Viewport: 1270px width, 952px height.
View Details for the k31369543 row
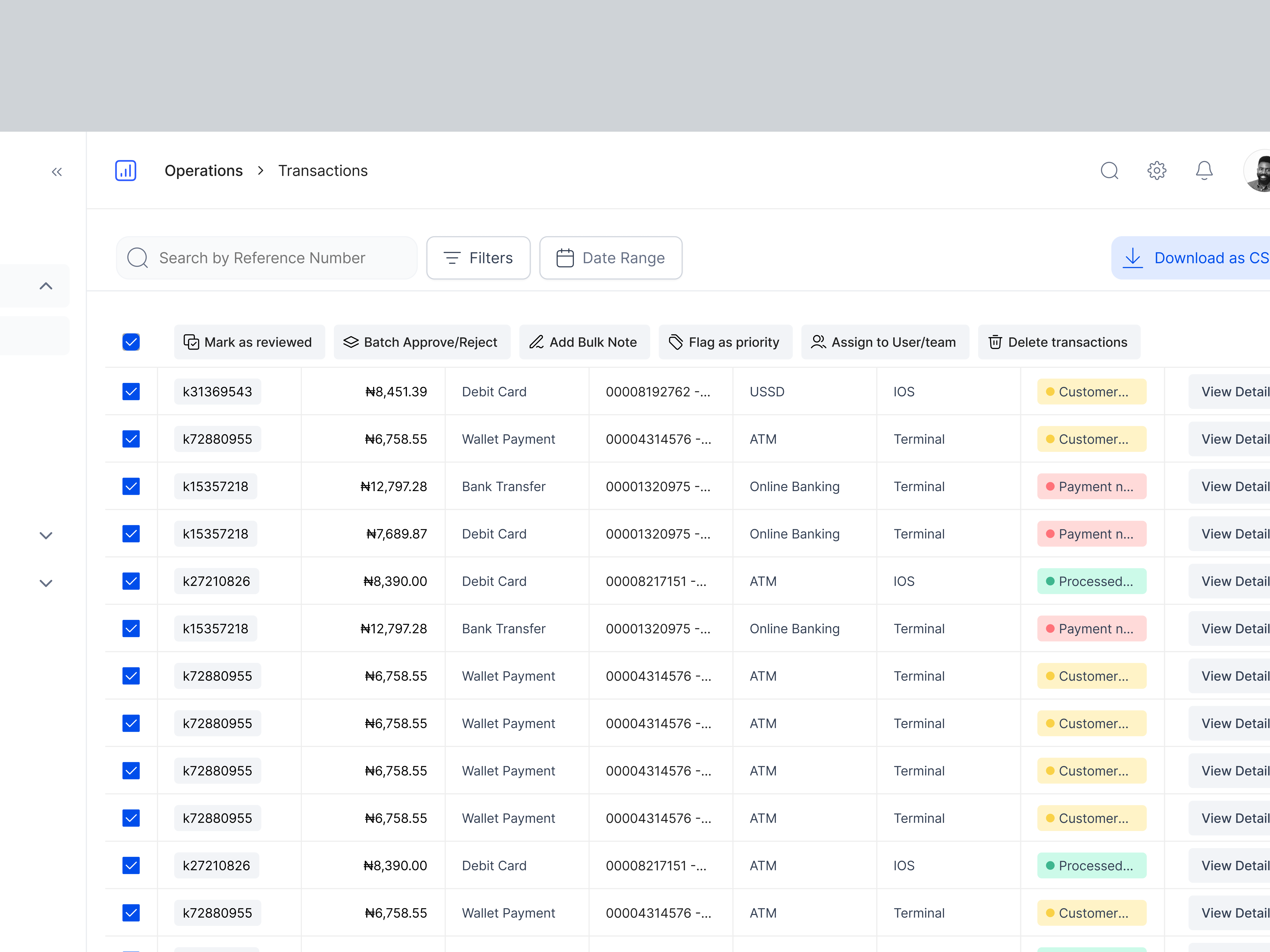(1229, 392)
